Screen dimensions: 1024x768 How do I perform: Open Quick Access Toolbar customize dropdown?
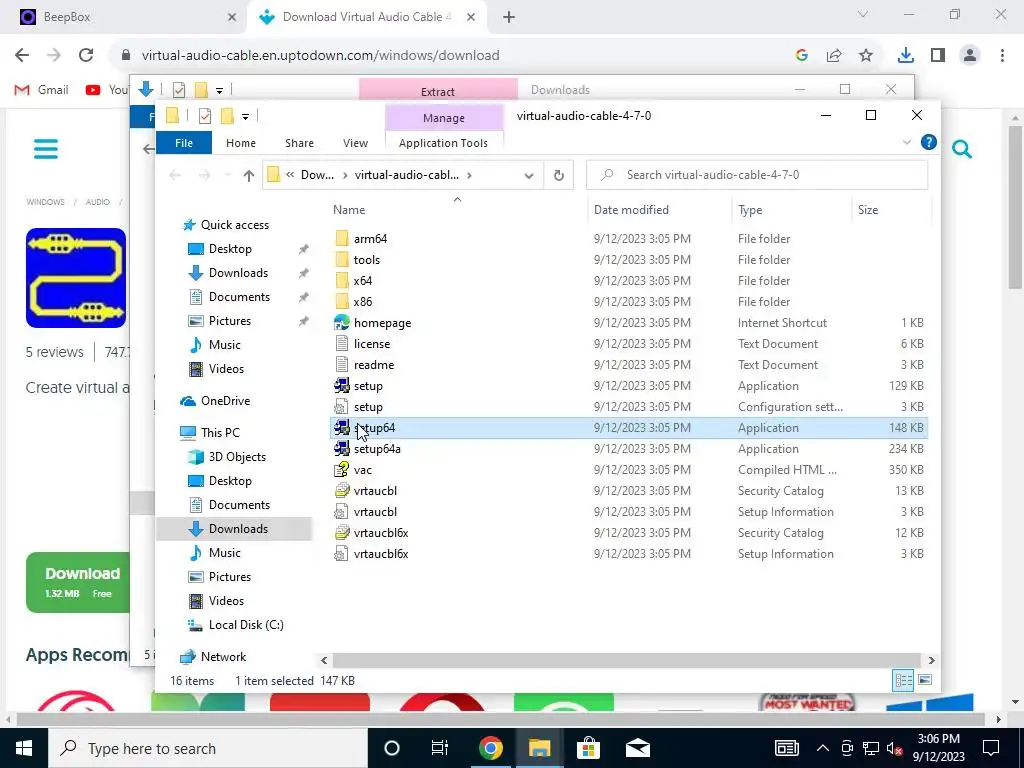coord(245,117)
